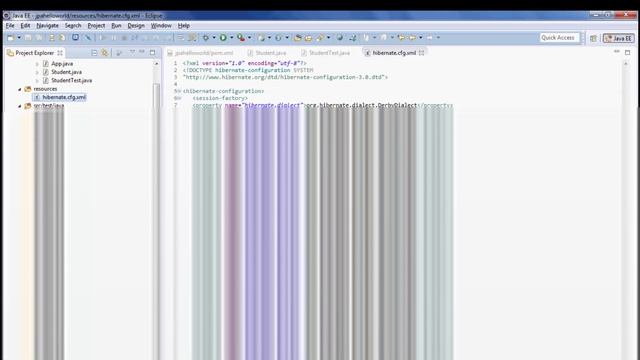
Task: Select the resources folder
Action: pyautogui.click(x=45, y=89)
